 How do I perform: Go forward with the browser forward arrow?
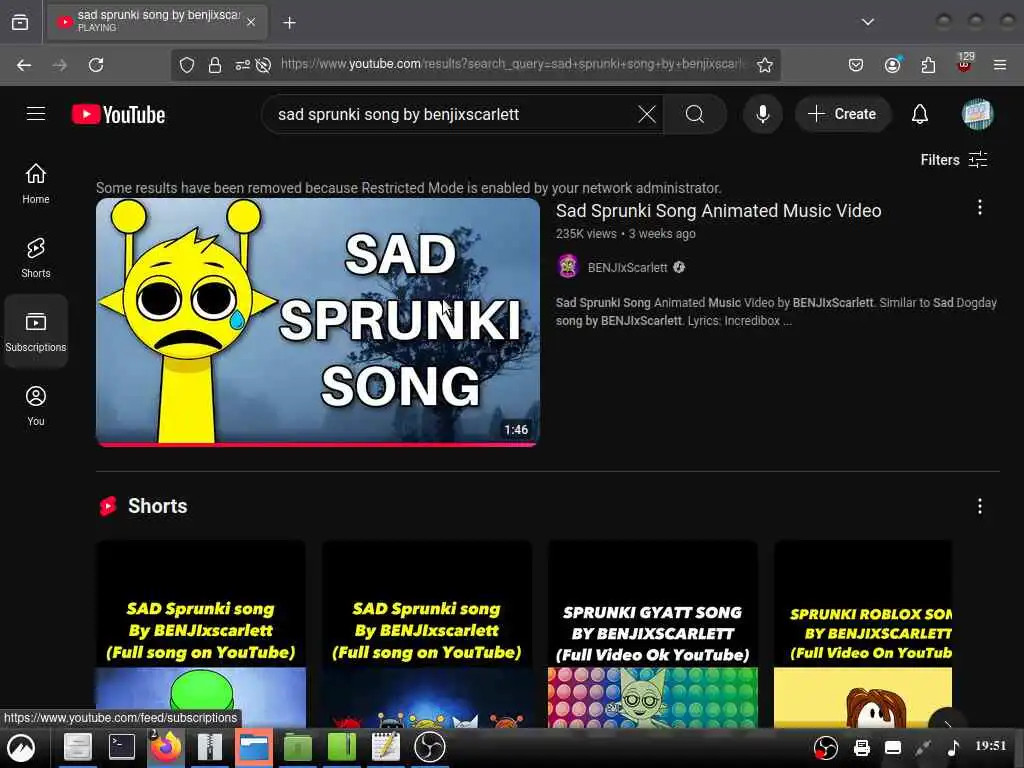point(59,65)
